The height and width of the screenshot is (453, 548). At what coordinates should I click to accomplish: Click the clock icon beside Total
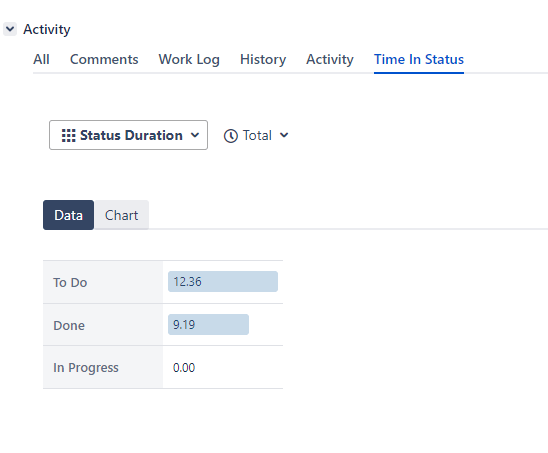(x=231, y=136)
